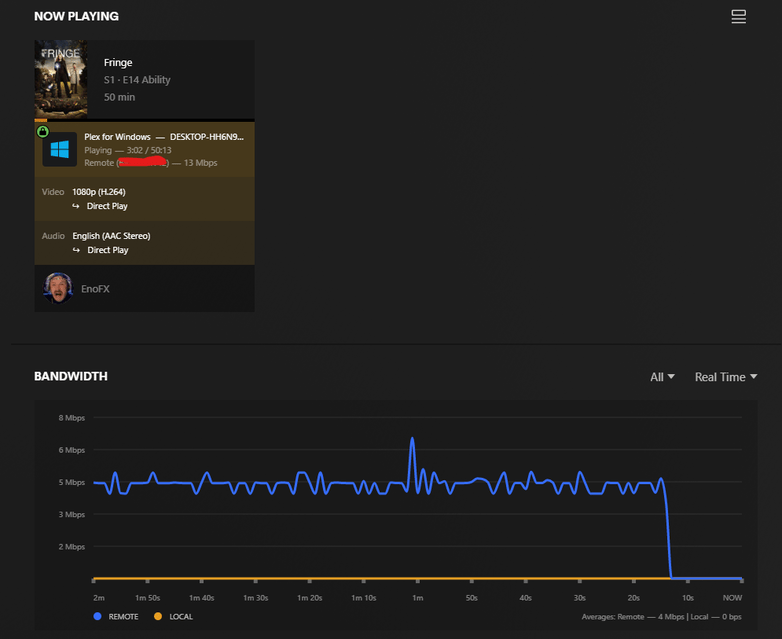This screenshot has height=639, width=782.
Task: Click the orange LOCAL legend dot
Action: [x=158, y=617]
